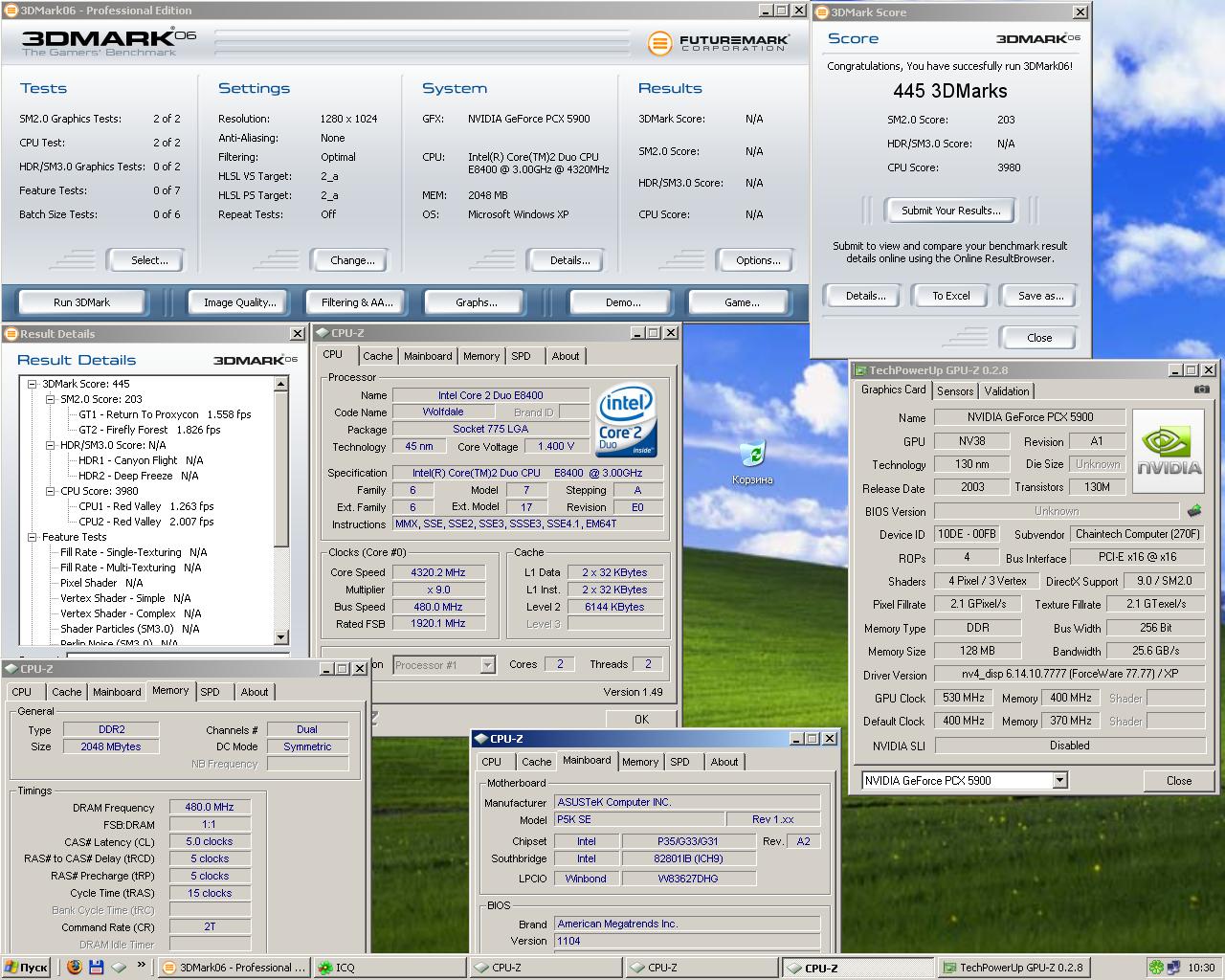This screenshot has height=980, width=1225.
Task: Switch to 3DMark06 Professional taskbar button
Action: [x=233, y=968]
